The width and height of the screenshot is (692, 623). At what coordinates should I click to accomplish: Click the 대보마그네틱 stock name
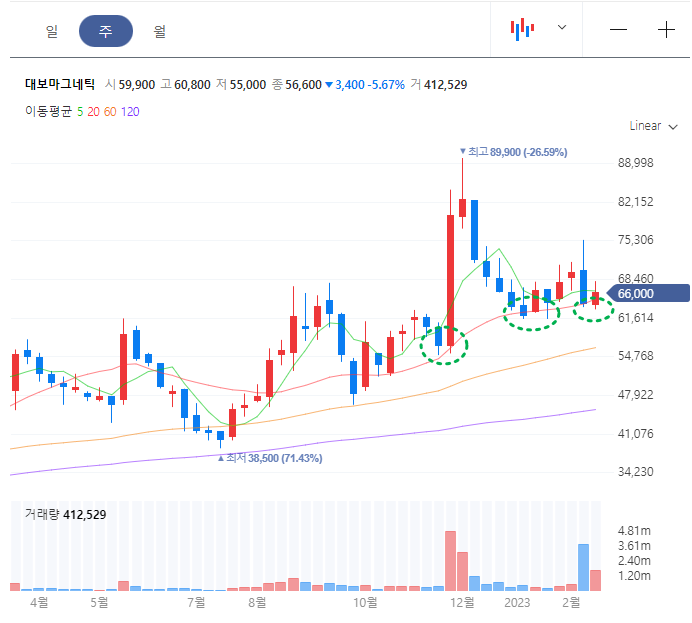[60, 84]
